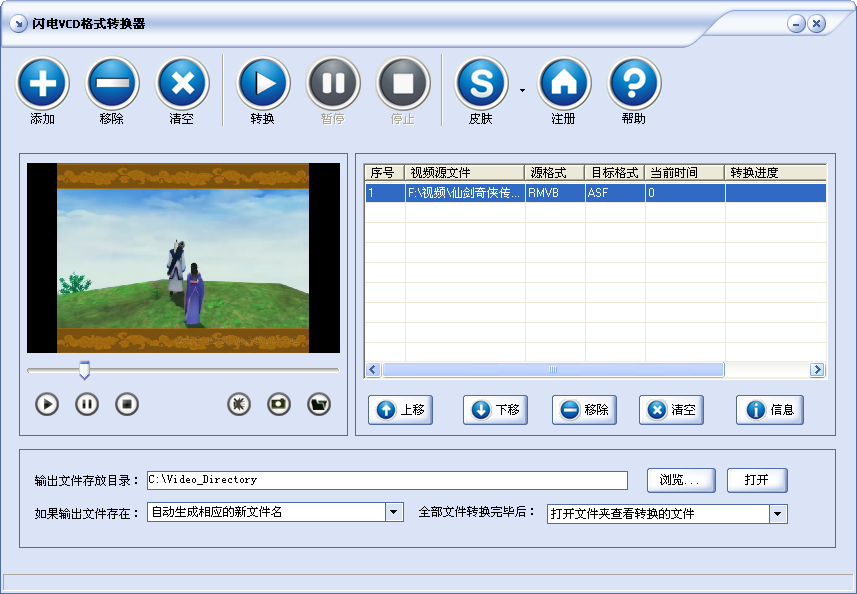Click the 源格式 column header
This screenshot has height=594, width=857.
(554, 173)
